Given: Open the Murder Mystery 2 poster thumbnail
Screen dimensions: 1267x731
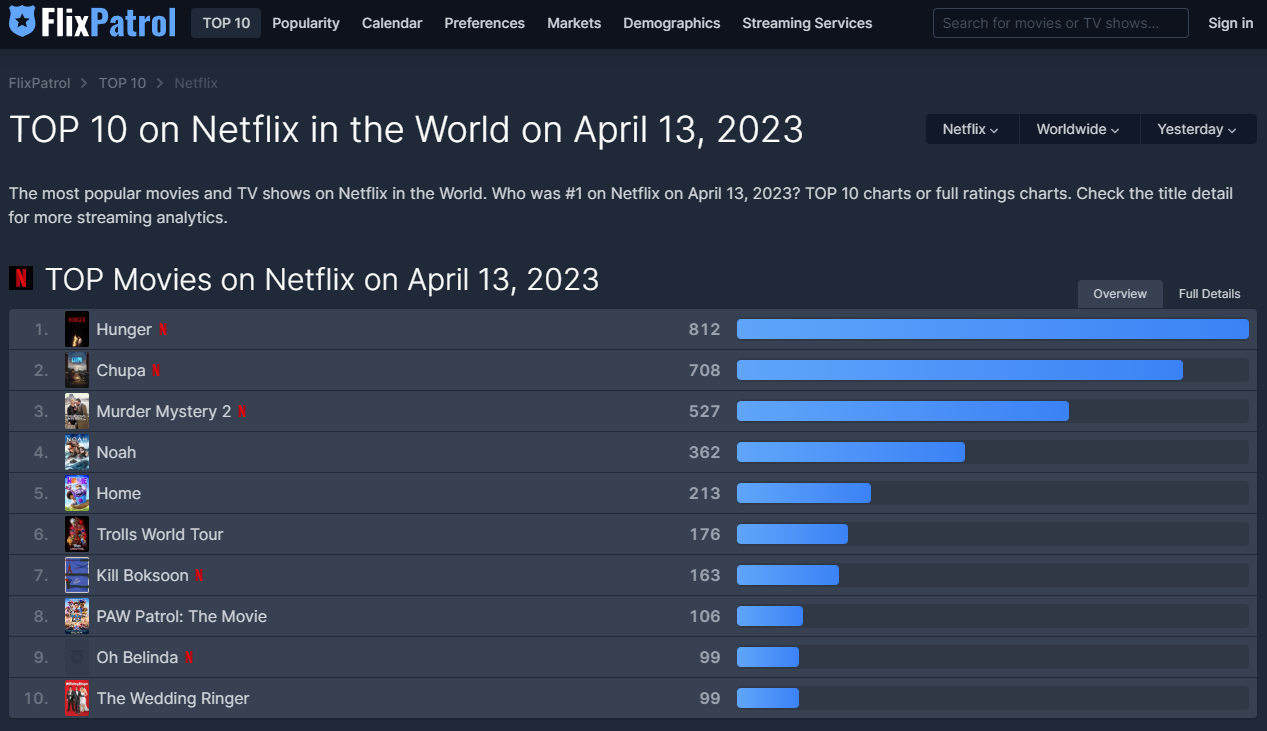Looking at the screenshot, I should pos(77,411).
